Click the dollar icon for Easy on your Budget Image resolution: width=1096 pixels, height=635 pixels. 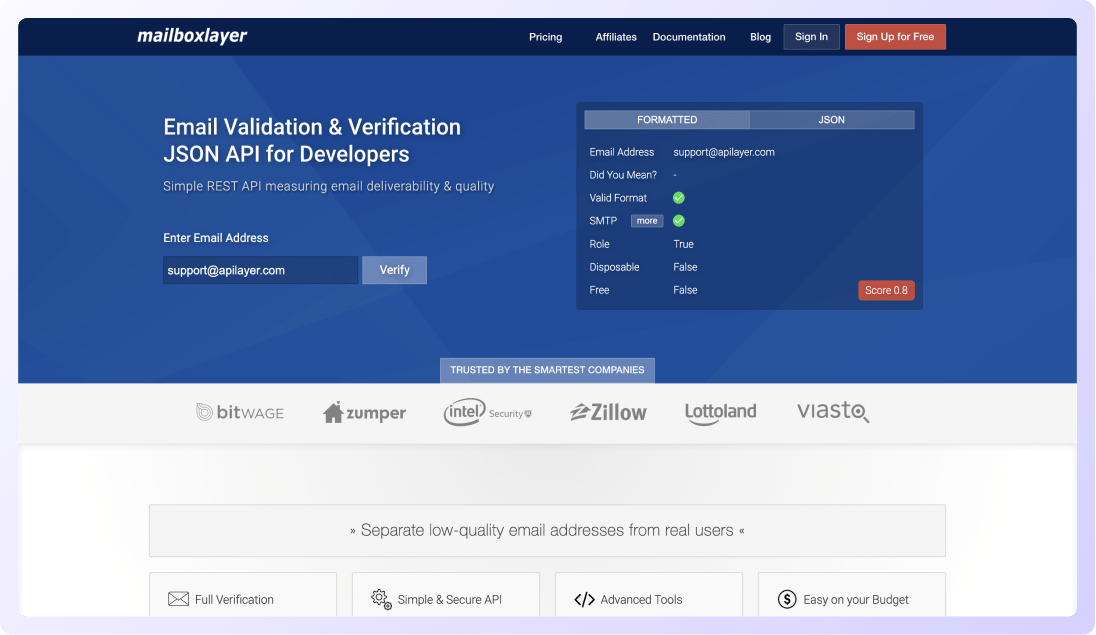(x=787, y=600)
